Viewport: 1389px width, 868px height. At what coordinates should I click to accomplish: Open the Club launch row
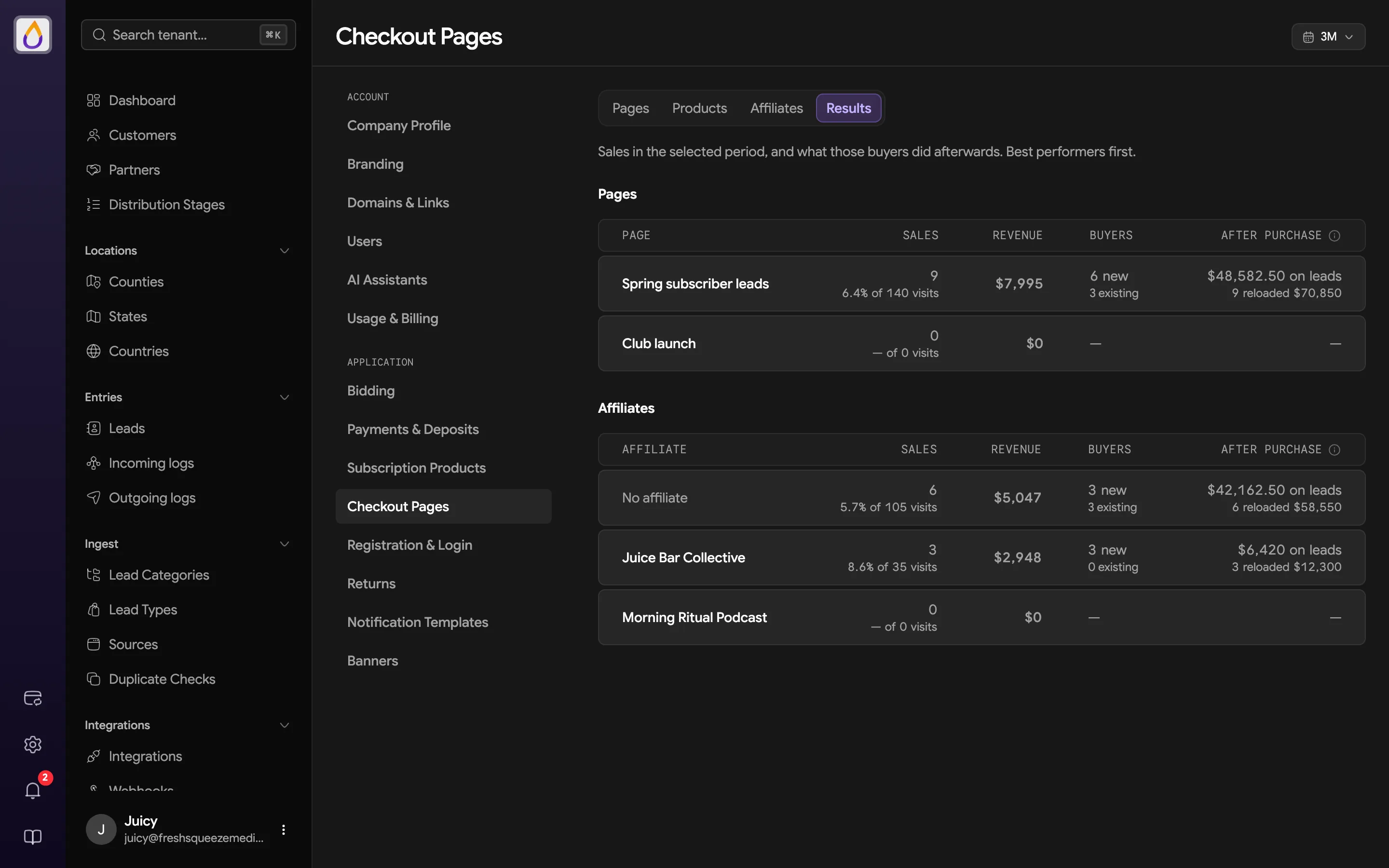coord(981,343)
